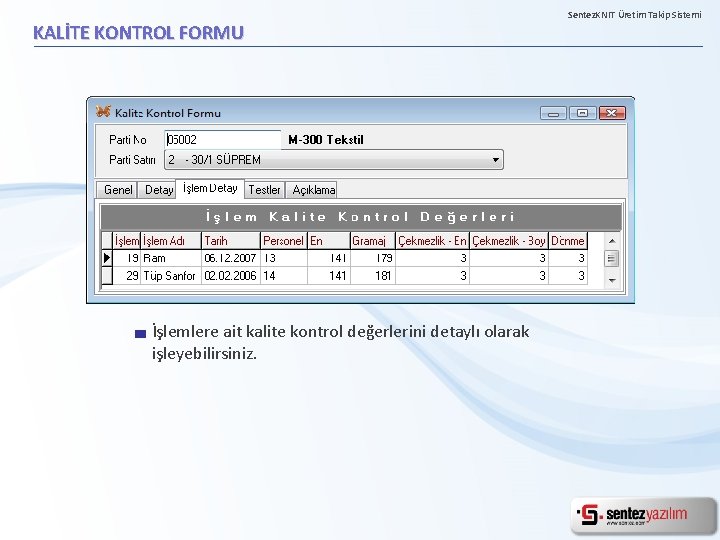
Task: Click the Sentez Yazılım logo
Action: click(x=641, y=515)
